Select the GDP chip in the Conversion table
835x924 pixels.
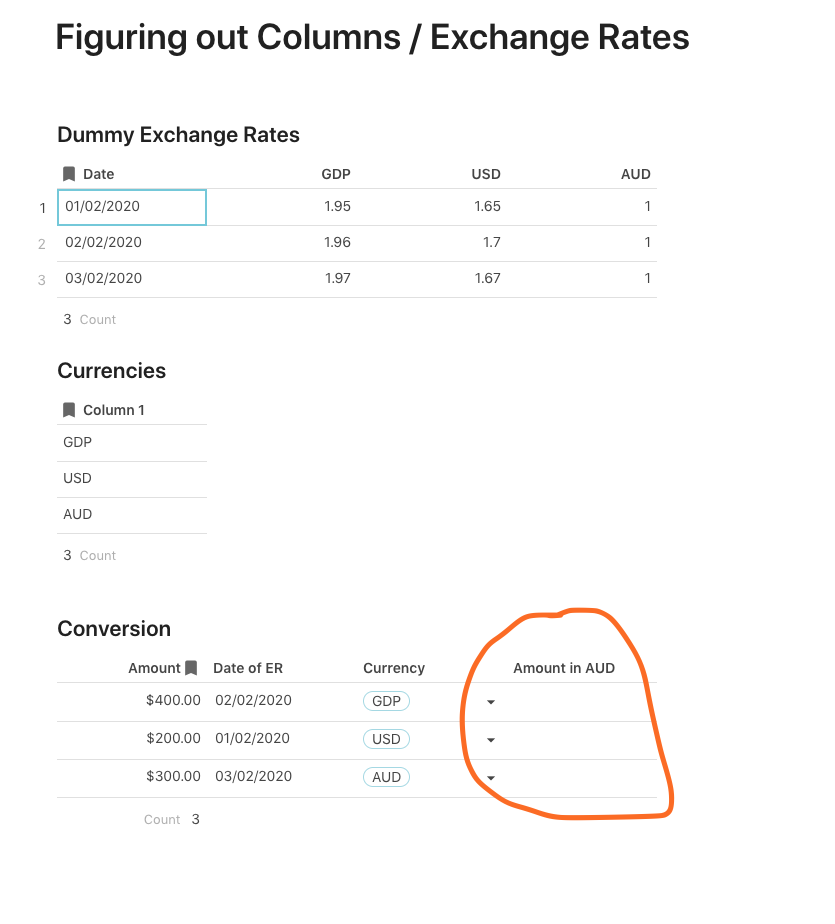(386, 701)
